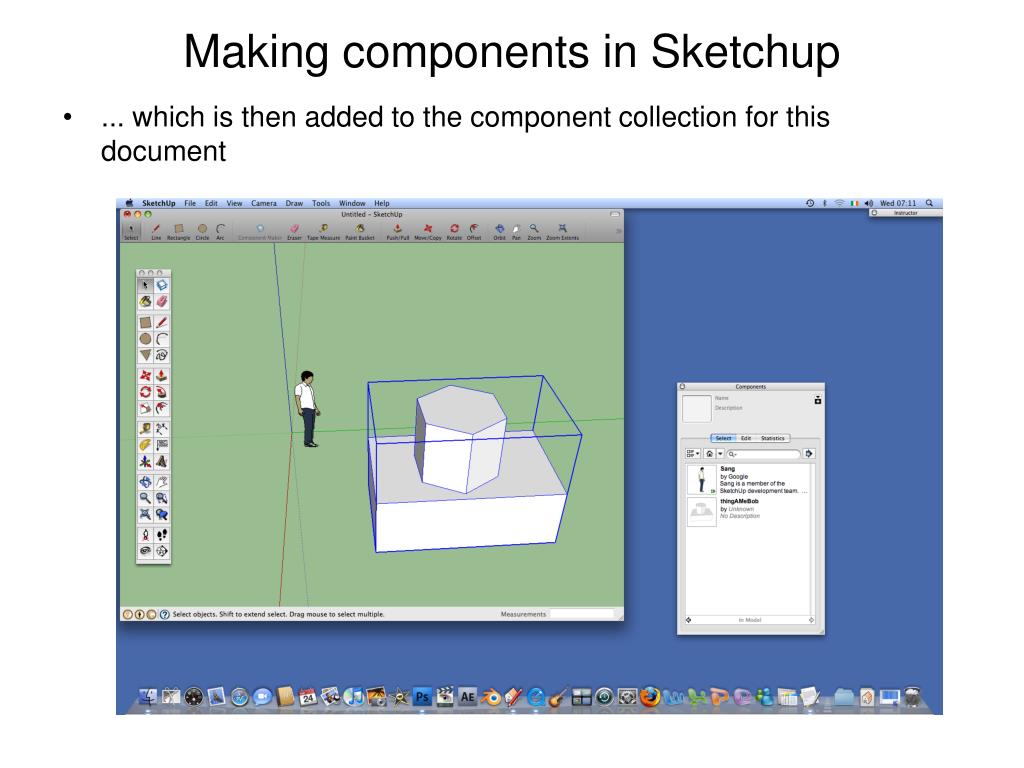The height and width of the screenshot is (768, 1024).
Task: Click Orbit in the top toolbar
Action: pyautogui.click(x=500, y=231)
